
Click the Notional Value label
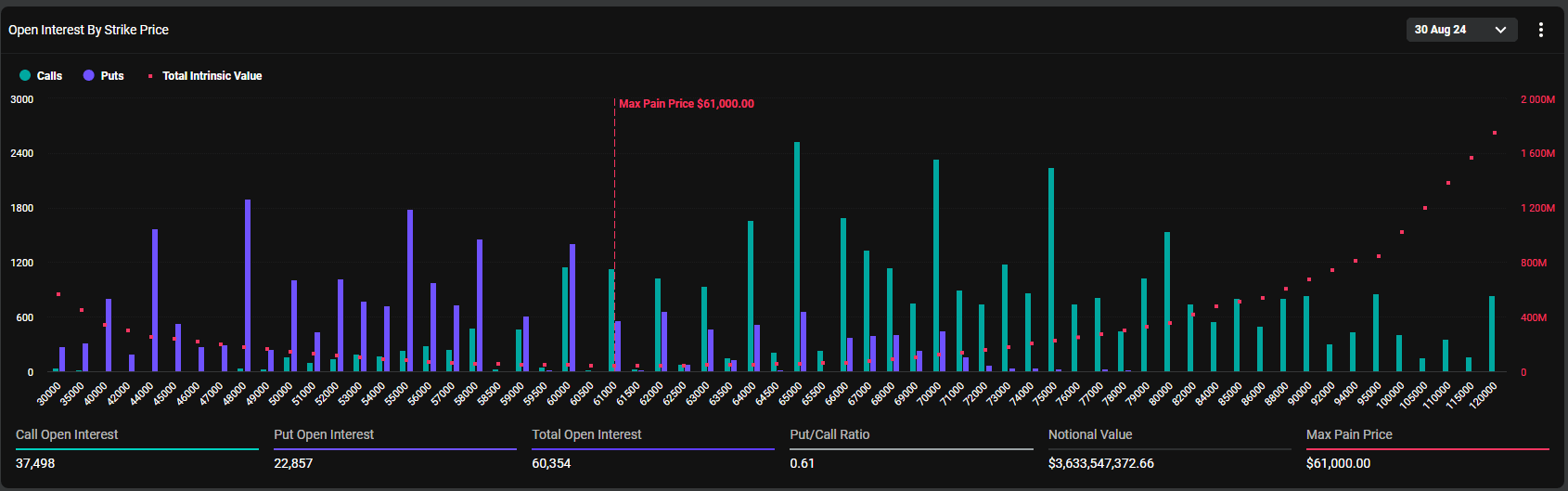point(1090,434)
